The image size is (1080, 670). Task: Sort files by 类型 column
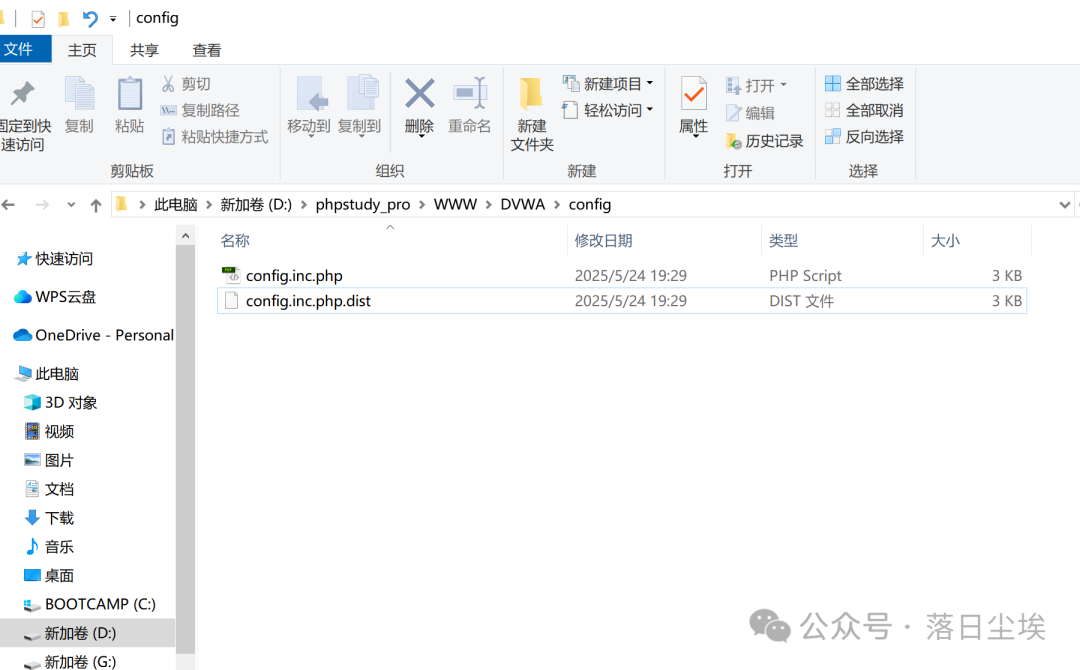tap(783, 240)
